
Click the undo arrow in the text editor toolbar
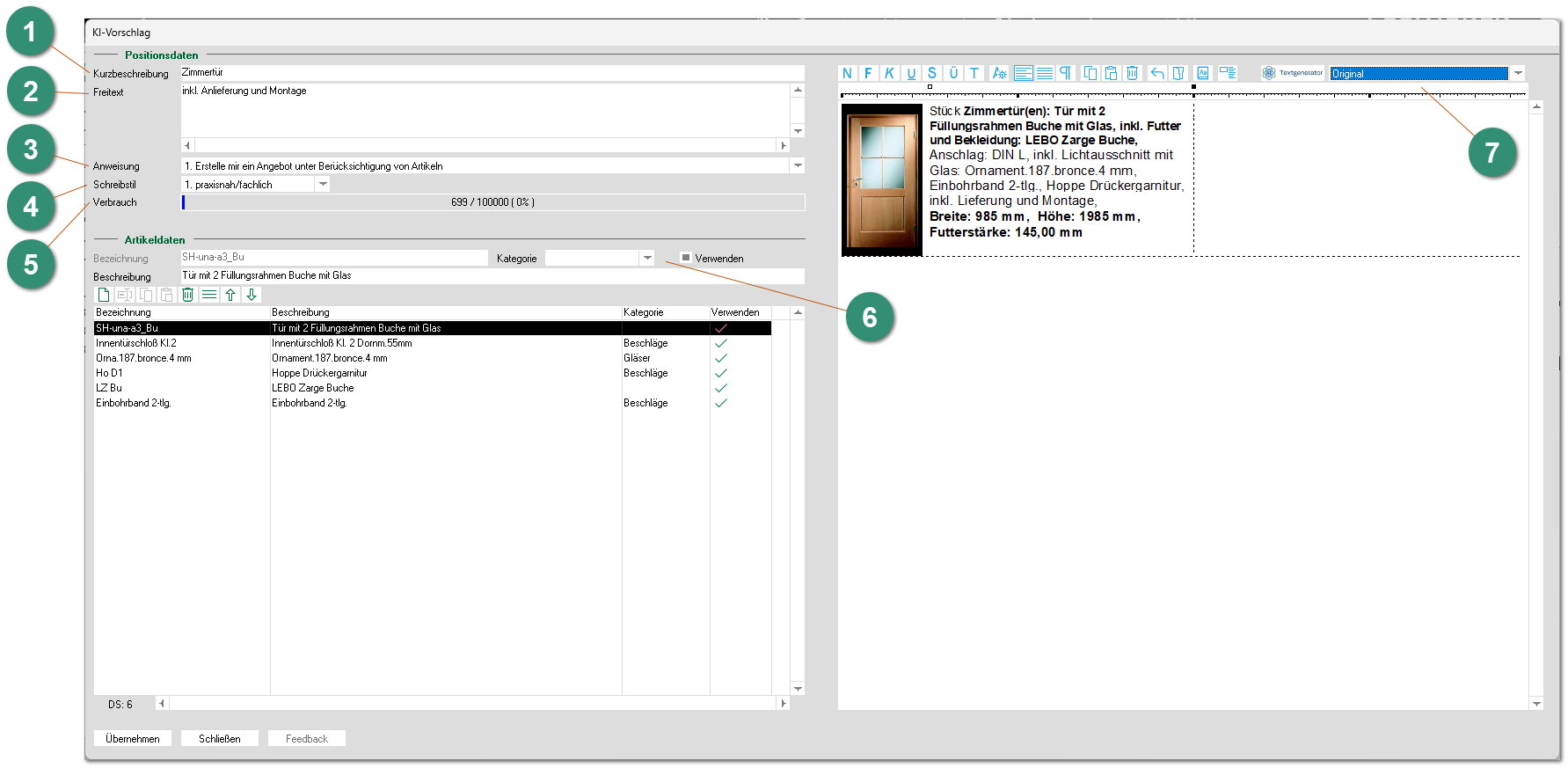[x=1157, y=74]
